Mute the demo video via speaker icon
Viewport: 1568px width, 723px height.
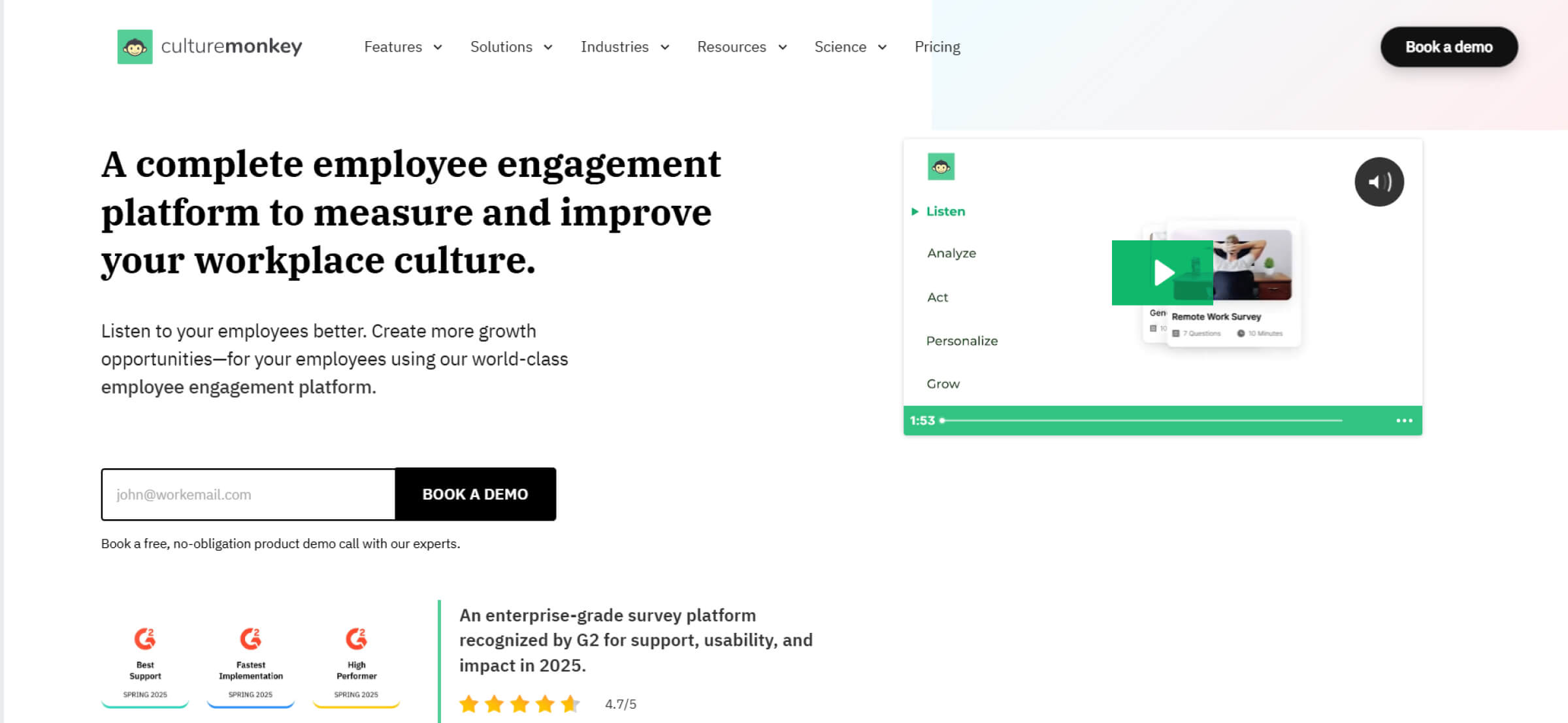tap(1379, 182)
